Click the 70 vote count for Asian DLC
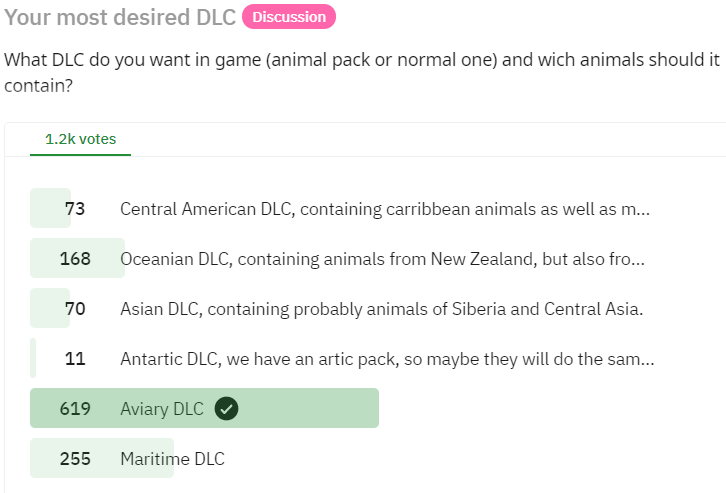Screen dimensions: 726x493 (75, 309)
